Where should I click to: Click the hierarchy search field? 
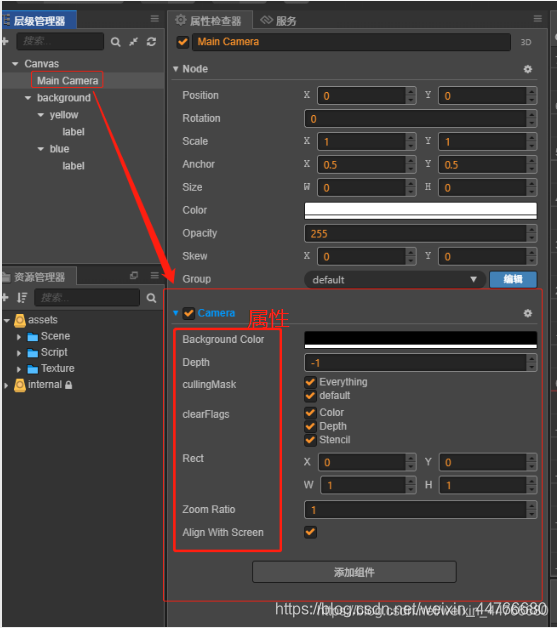pyautogui.click(x=60, y=41)
